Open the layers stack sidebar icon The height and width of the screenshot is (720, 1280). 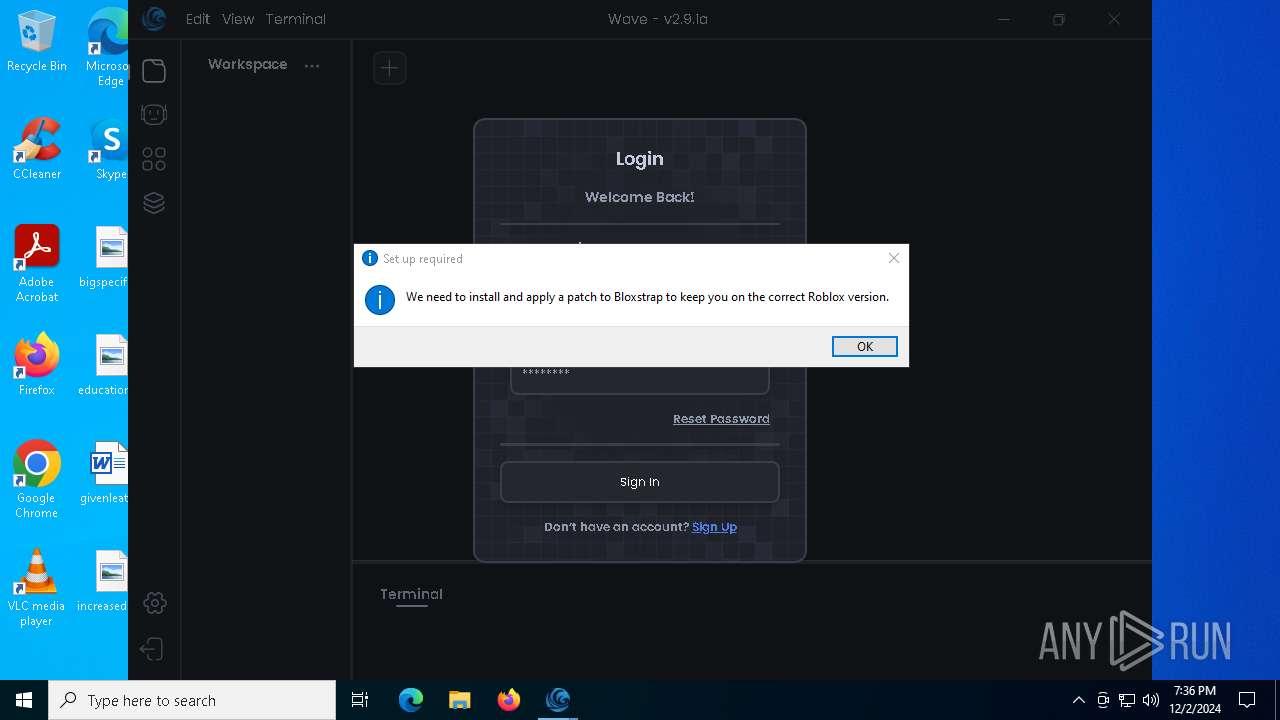coord(154,203)
